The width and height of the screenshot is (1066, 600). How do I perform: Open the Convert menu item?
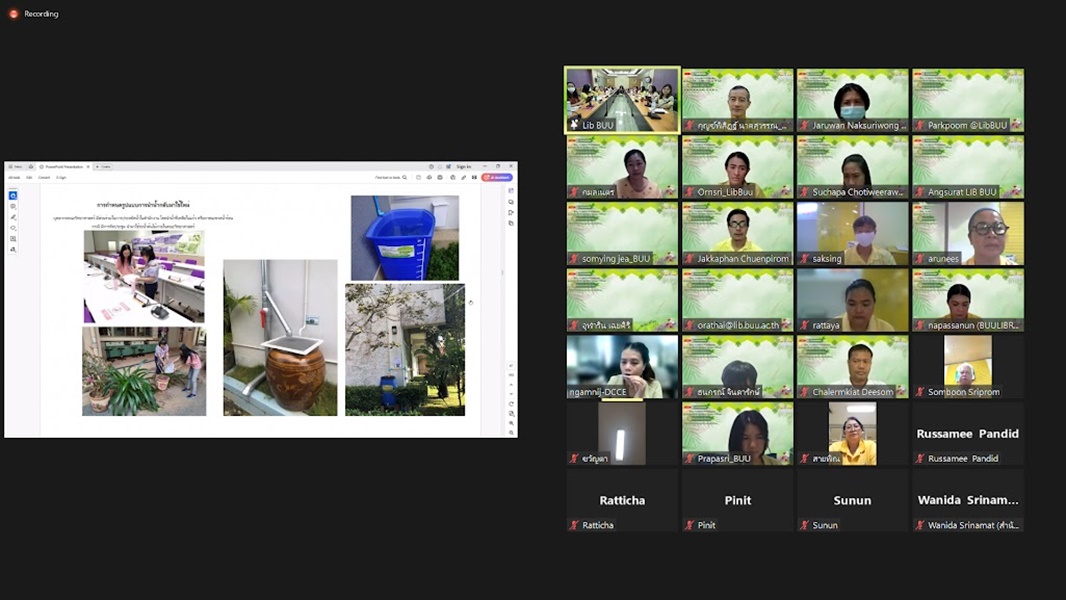(x=44, y=177)
